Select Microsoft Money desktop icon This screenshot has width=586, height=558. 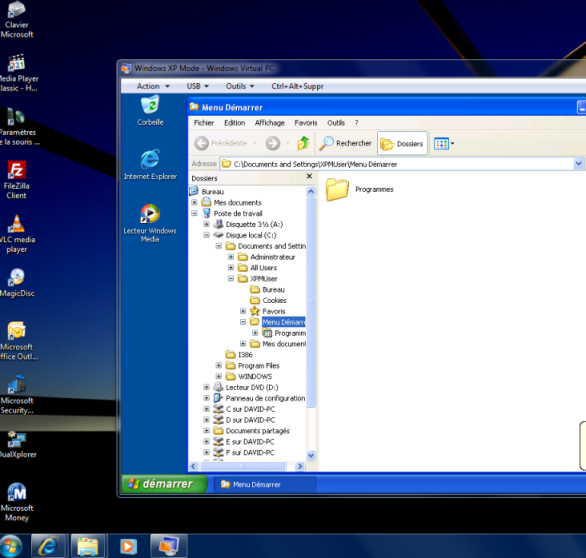[17, 502]
